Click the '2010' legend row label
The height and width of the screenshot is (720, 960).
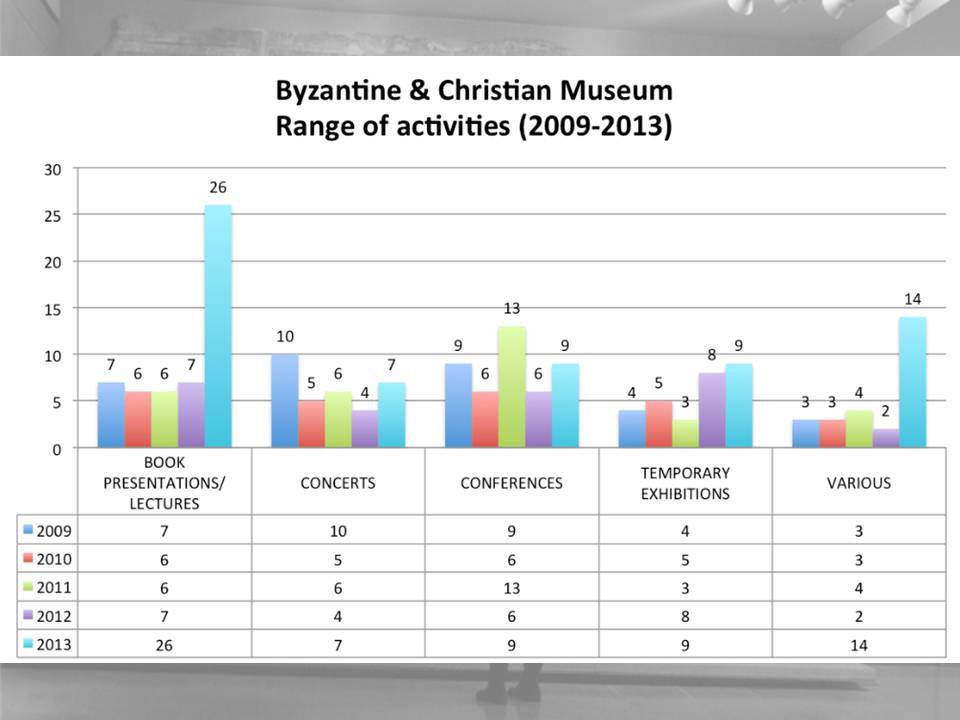pyautogui.click(x=54, y=559)
